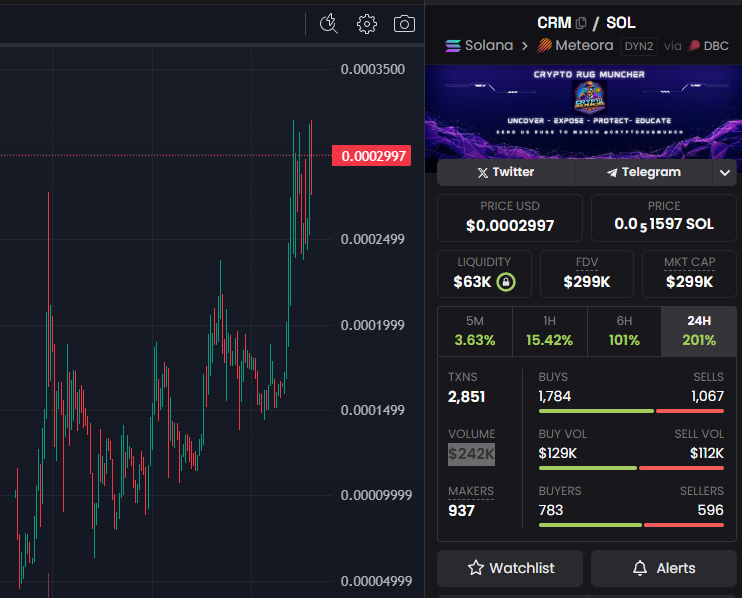Click the MAKERS value 937

click(461, 510)
